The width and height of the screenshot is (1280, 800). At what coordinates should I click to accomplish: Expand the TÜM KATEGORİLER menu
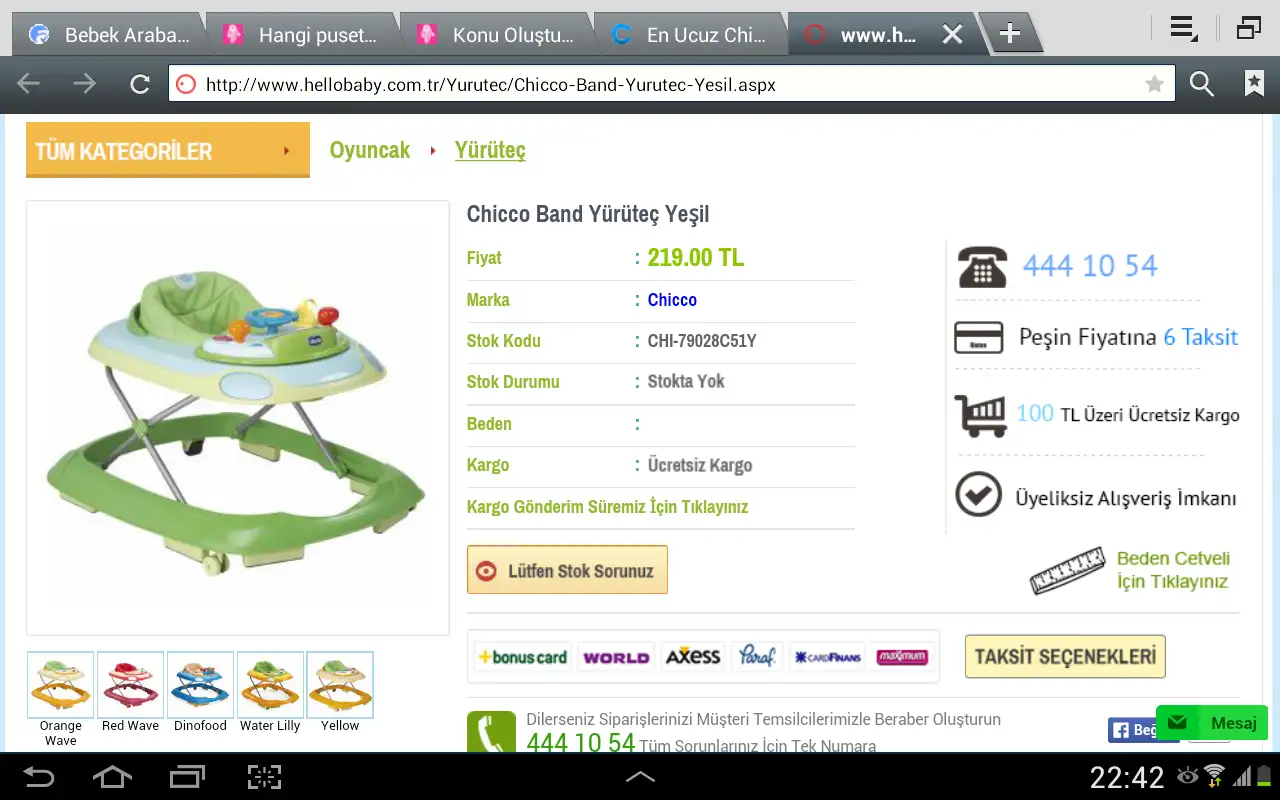[167, 151]
